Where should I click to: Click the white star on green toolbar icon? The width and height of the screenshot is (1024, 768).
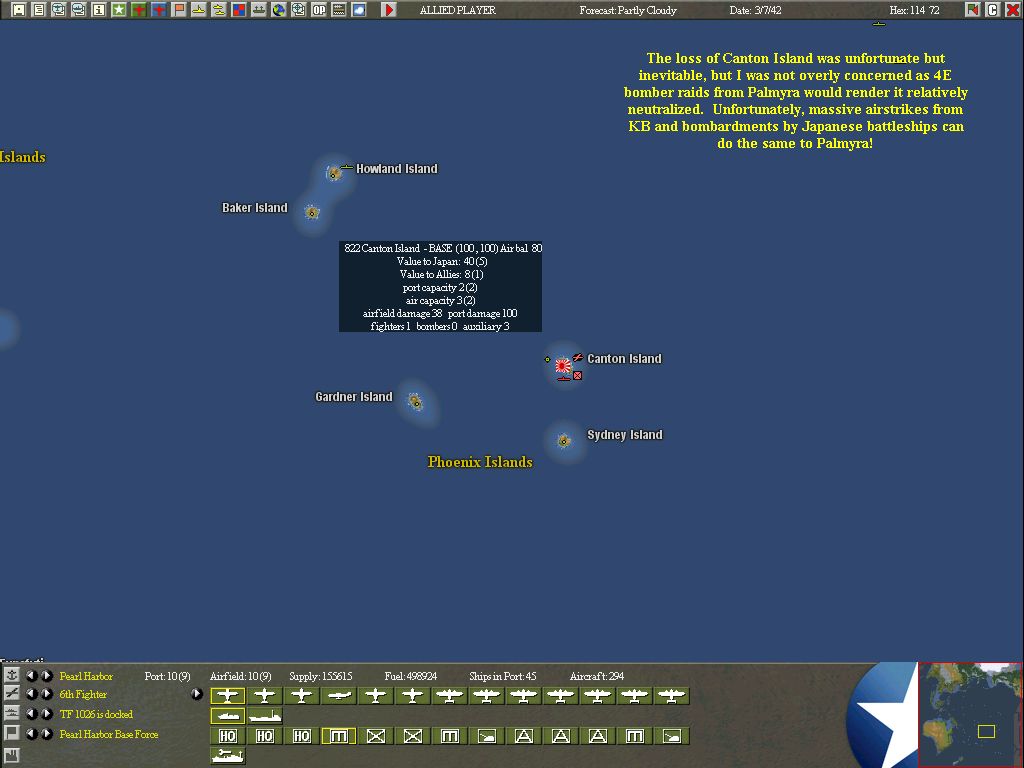point(119,10)
